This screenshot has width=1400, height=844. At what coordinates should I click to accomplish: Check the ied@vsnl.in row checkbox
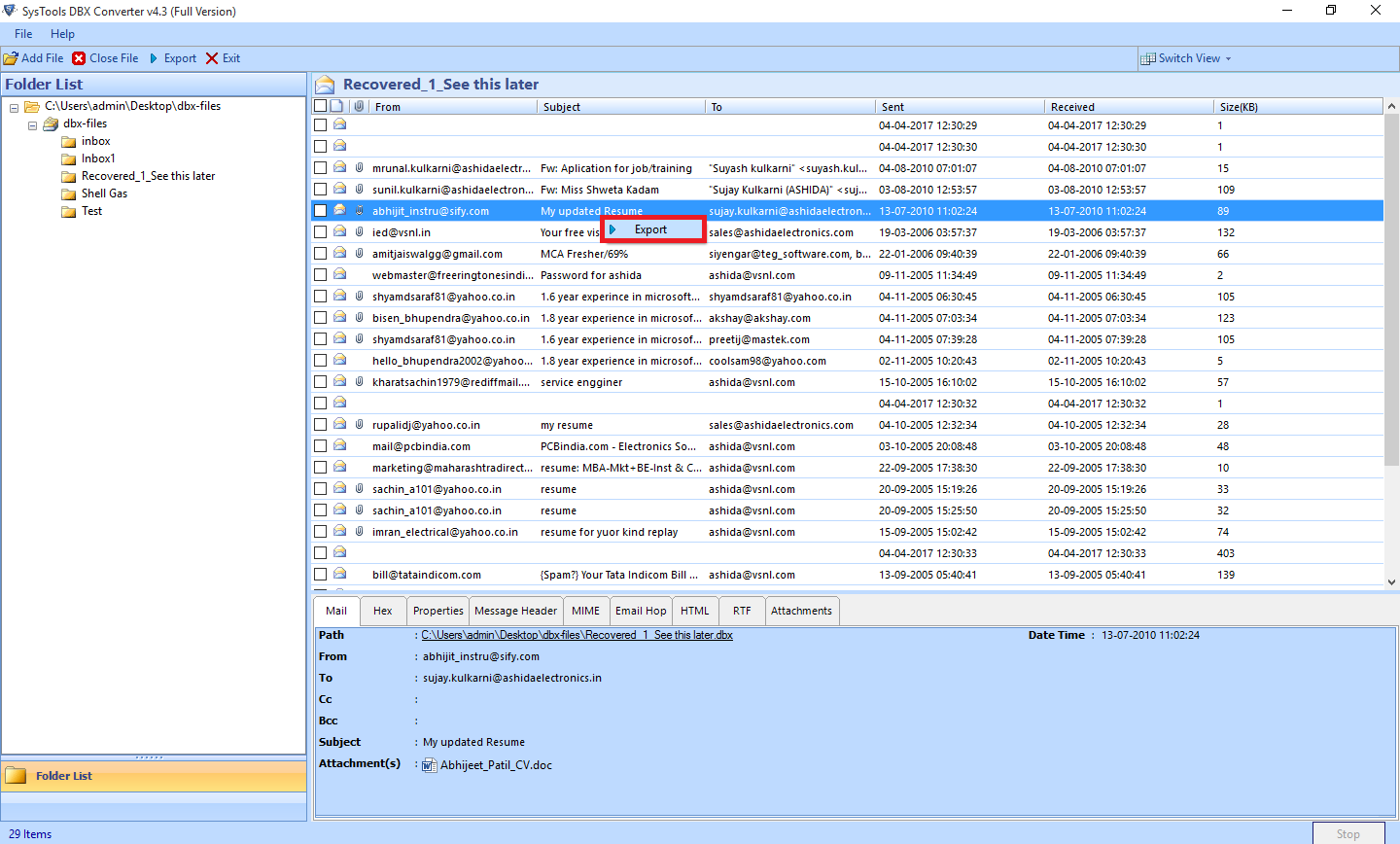coord(320,232)
